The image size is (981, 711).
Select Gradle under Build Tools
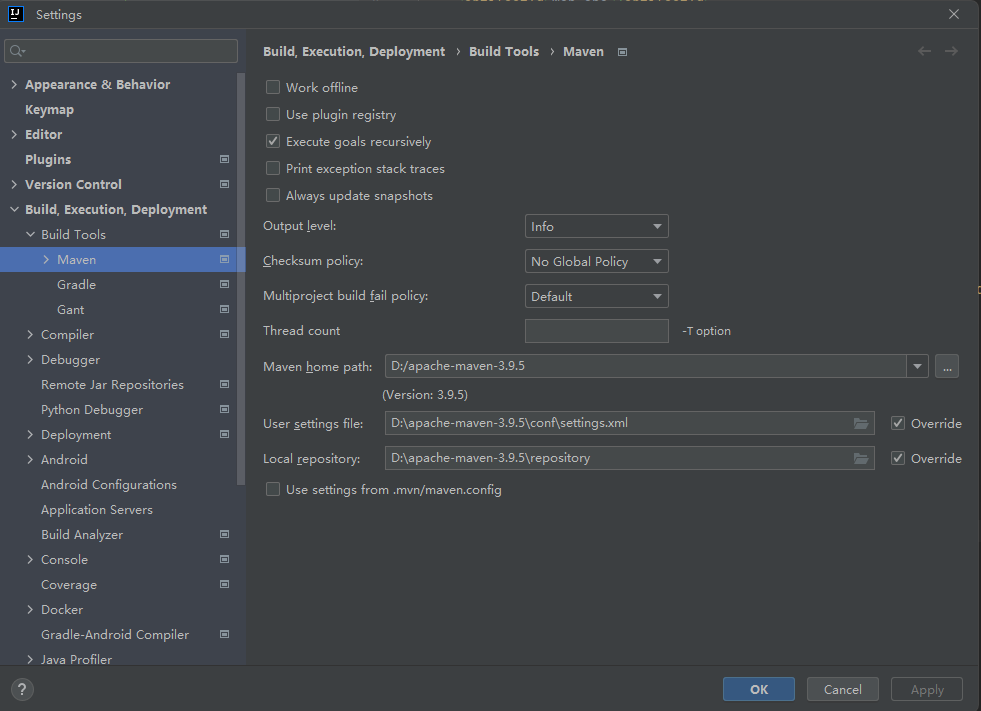coord(76,285)
